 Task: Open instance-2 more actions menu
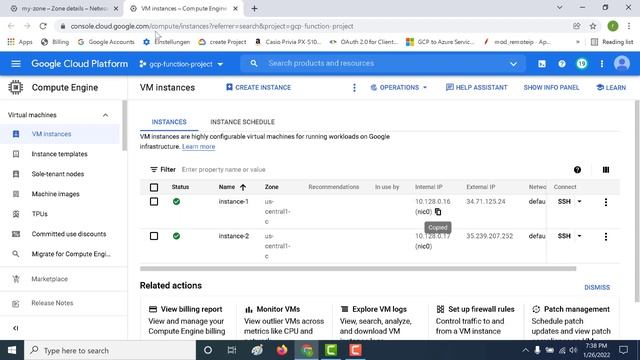[606, 237]
